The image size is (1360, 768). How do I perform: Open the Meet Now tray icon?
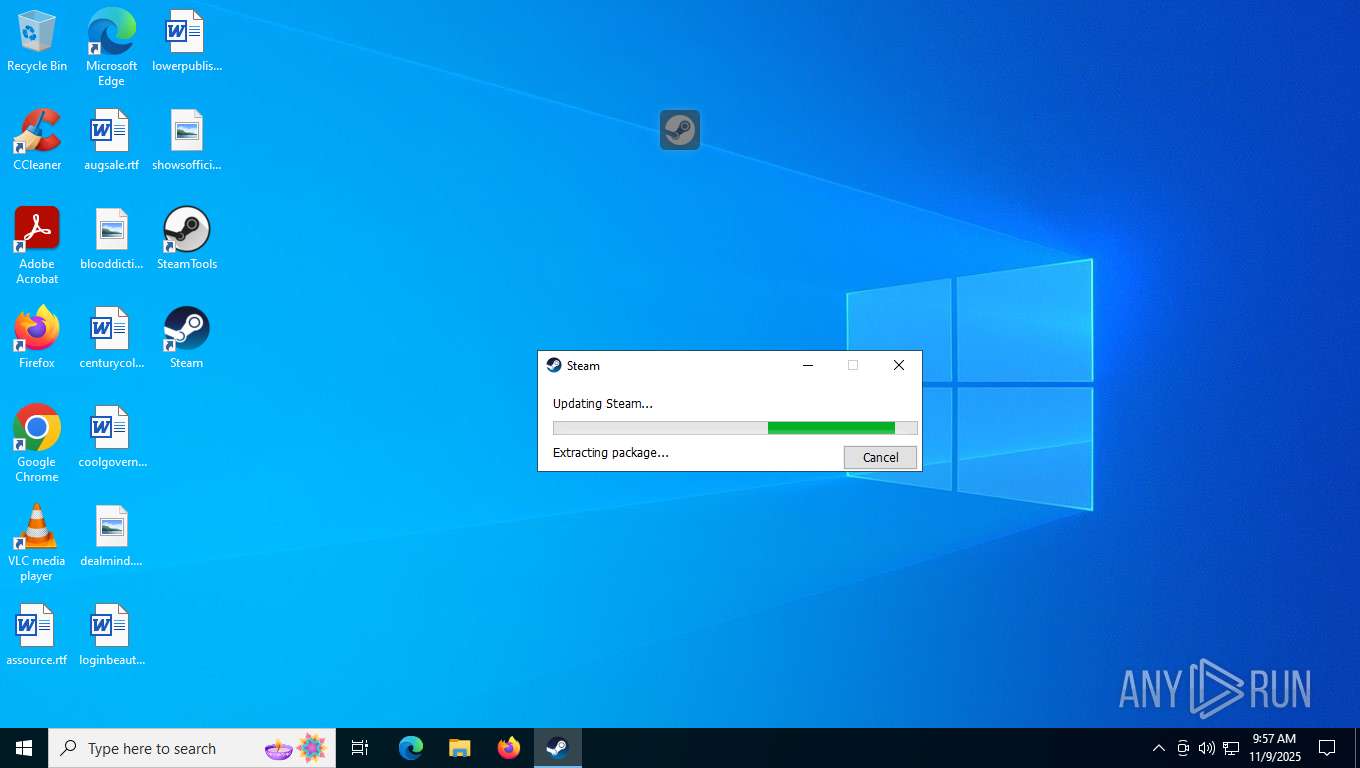[x=1183, y=748]
